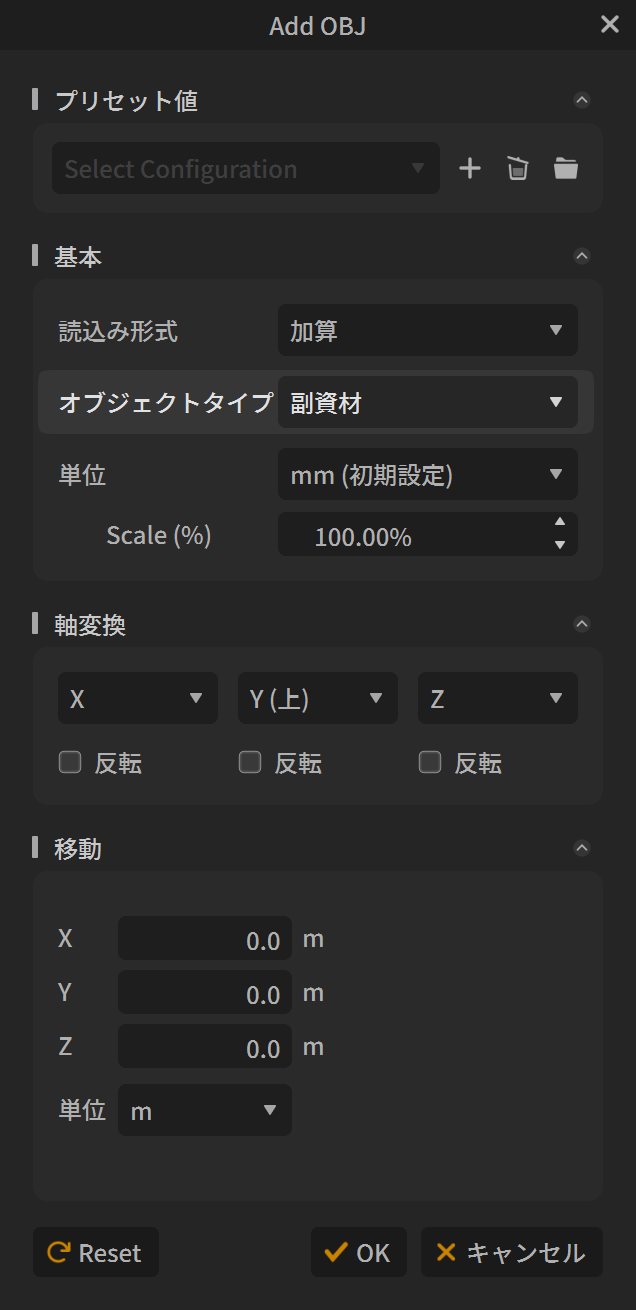636x1310 pixels.
Task: Click the orange checkmark icon on OK
Action: [x=336, y=1252]
